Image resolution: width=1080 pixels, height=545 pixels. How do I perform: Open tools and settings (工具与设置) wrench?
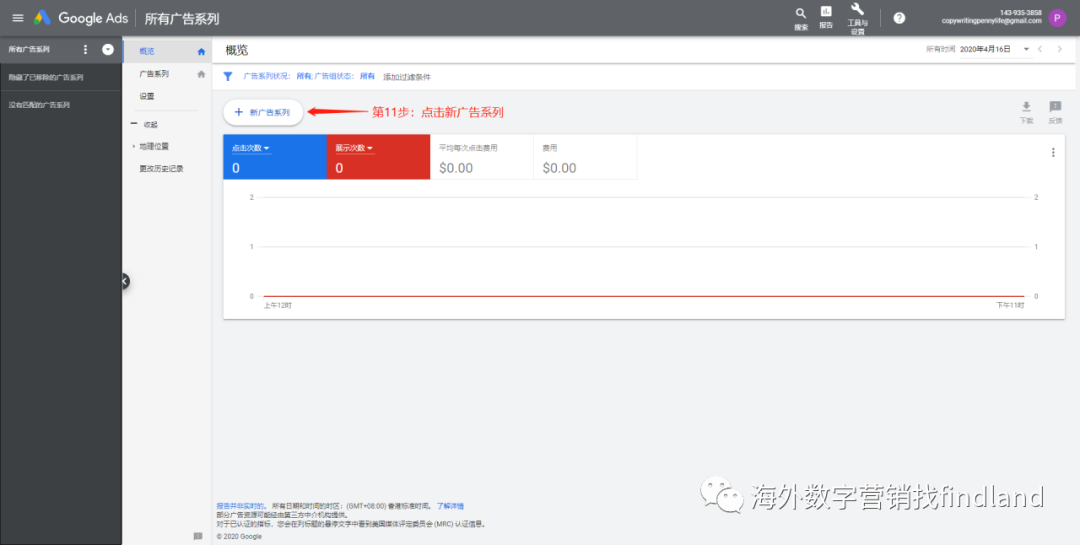pos(857,19)
